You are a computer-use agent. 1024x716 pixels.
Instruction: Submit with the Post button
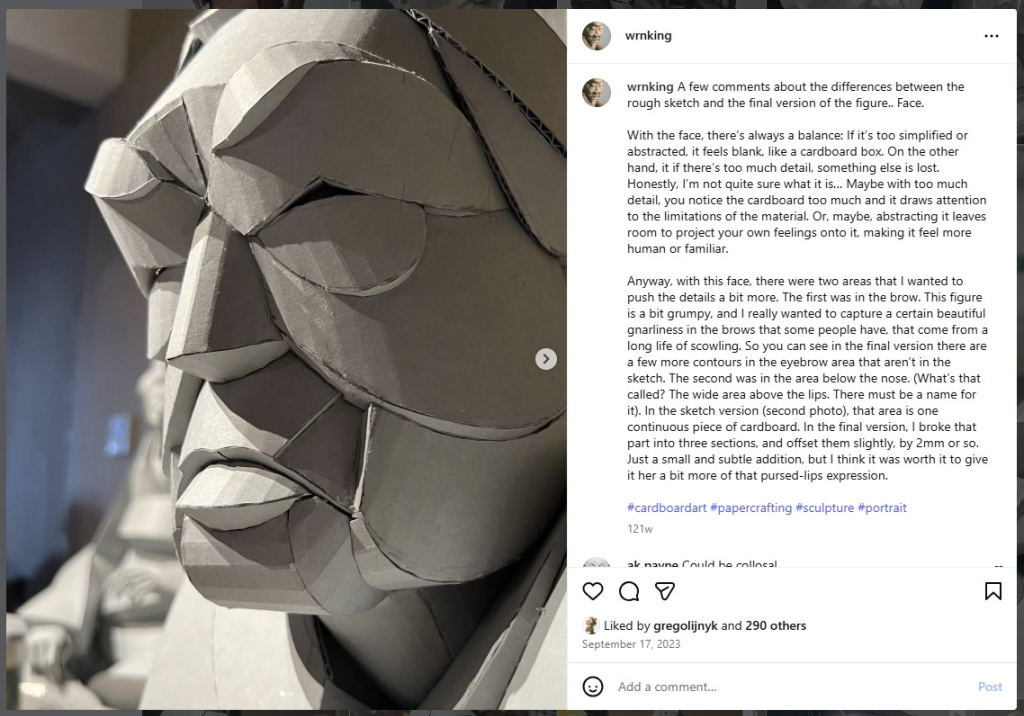click(x=990, y=687)
